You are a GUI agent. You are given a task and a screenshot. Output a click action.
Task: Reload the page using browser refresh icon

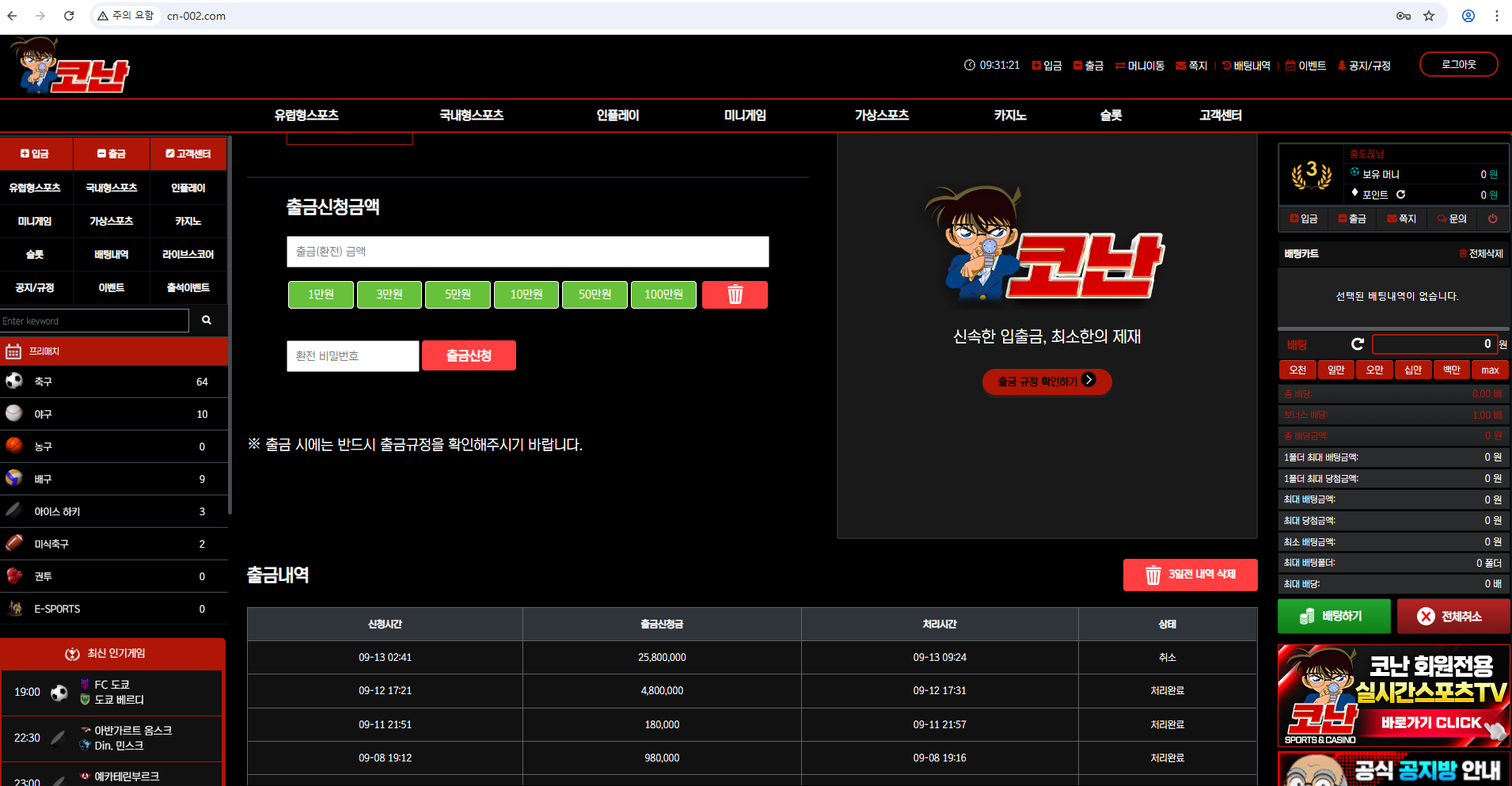pos(69,16)
